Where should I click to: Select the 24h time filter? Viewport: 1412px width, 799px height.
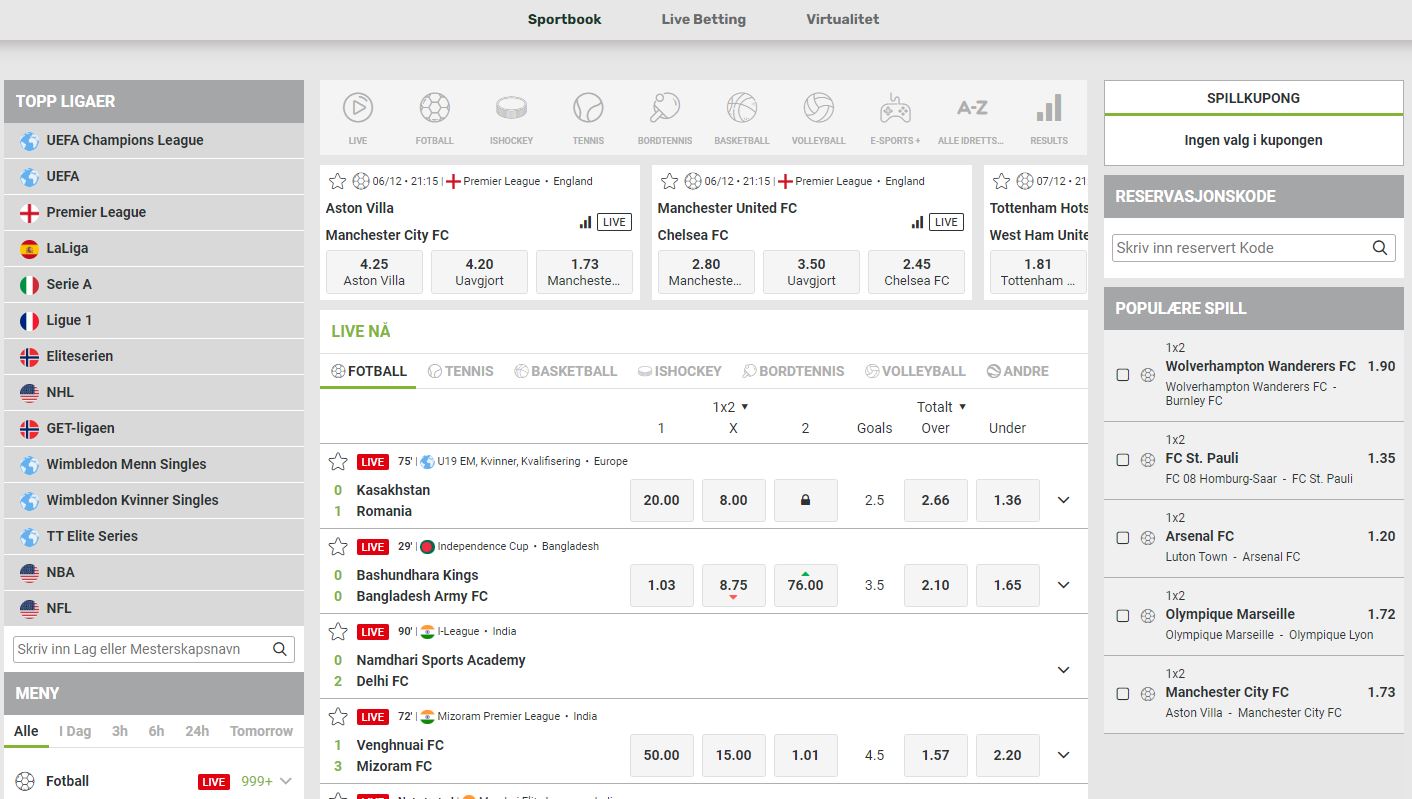(x=197, y=731)
